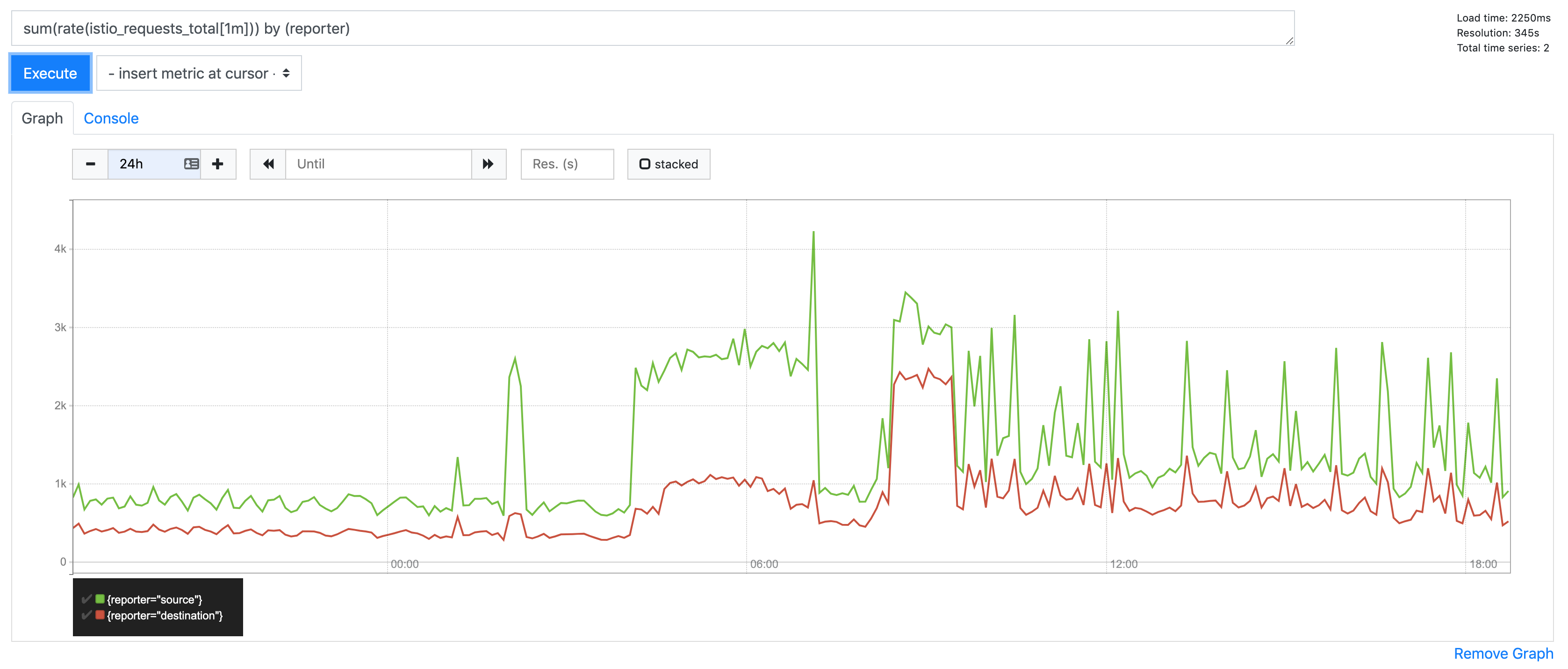This screenshot has width=1568, height=669.
Task: Click dropdown arrows on metric selector
Action: (x=286, y=74)
